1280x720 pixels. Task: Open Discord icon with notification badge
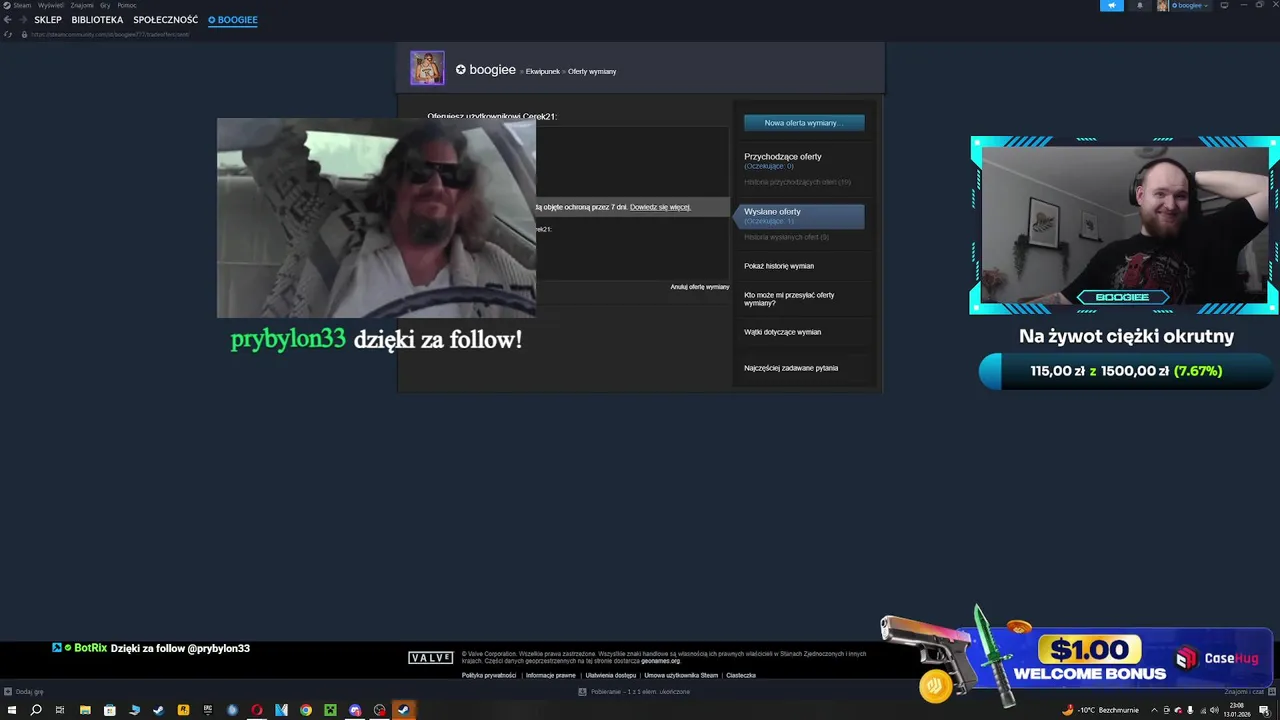click(355, 710)
